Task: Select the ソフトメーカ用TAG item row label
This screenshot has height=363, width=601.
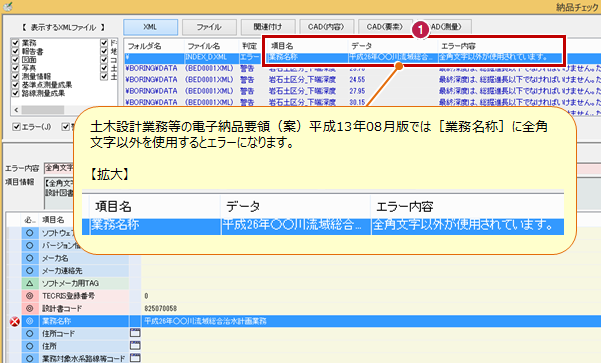Action: coord(71,283)
